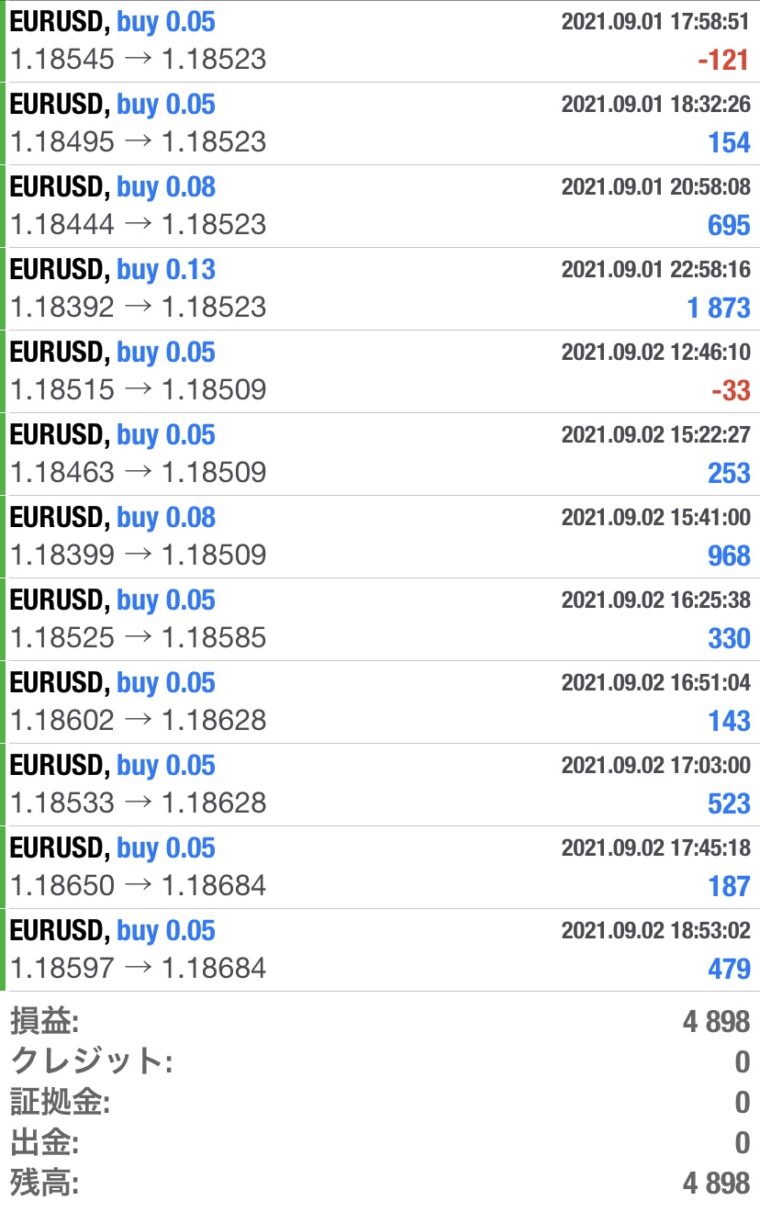Open the EURUSD trade with loss -121
Image resolution: width=760 pixels, height=1212 pixels.
[380, 41]
